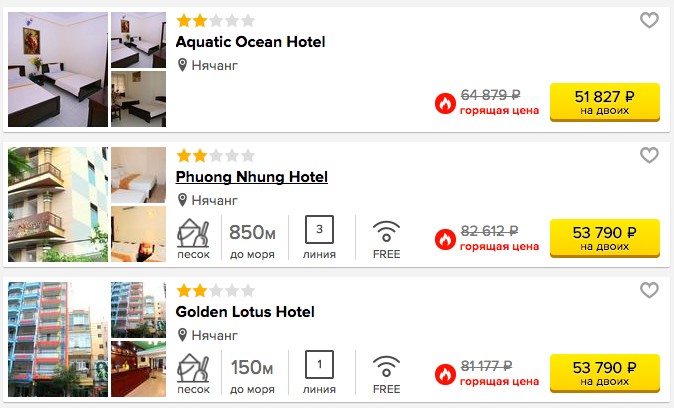Select the Phuong Nhung 53 790 ₽ price button
This screenshot has width=674, height=408.
[605, 238]
